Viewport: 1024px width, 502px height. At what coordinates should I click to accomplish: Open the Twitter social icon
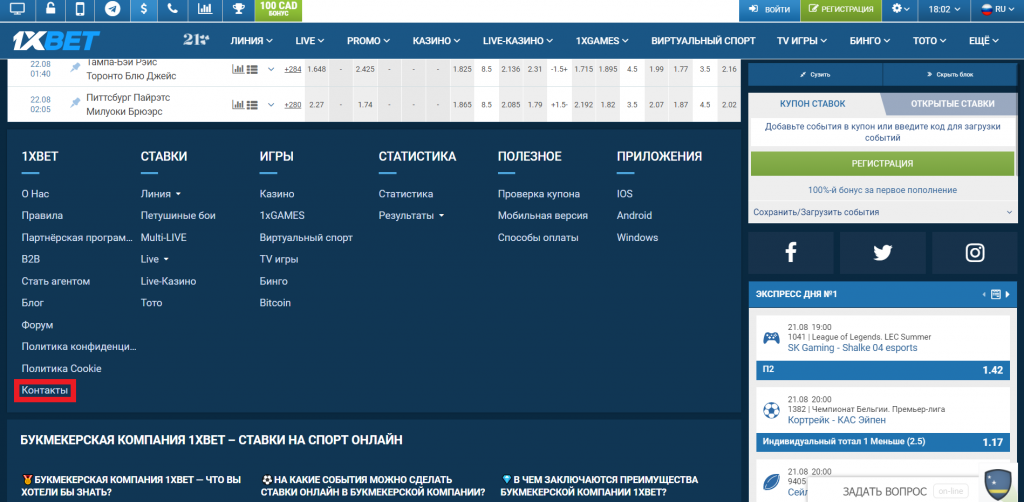coord(882,253)
